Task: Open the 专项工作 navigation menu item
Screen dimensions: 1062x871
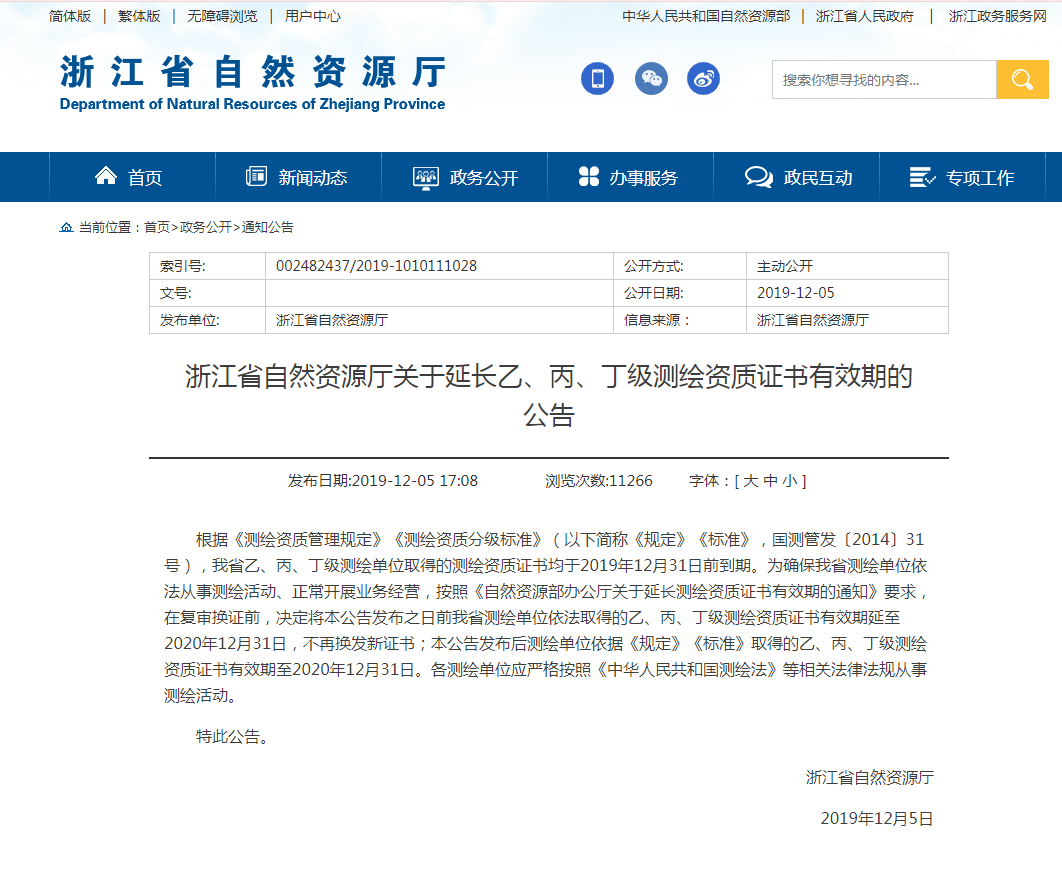Action: pyautogui.click(x=962, y=177)
